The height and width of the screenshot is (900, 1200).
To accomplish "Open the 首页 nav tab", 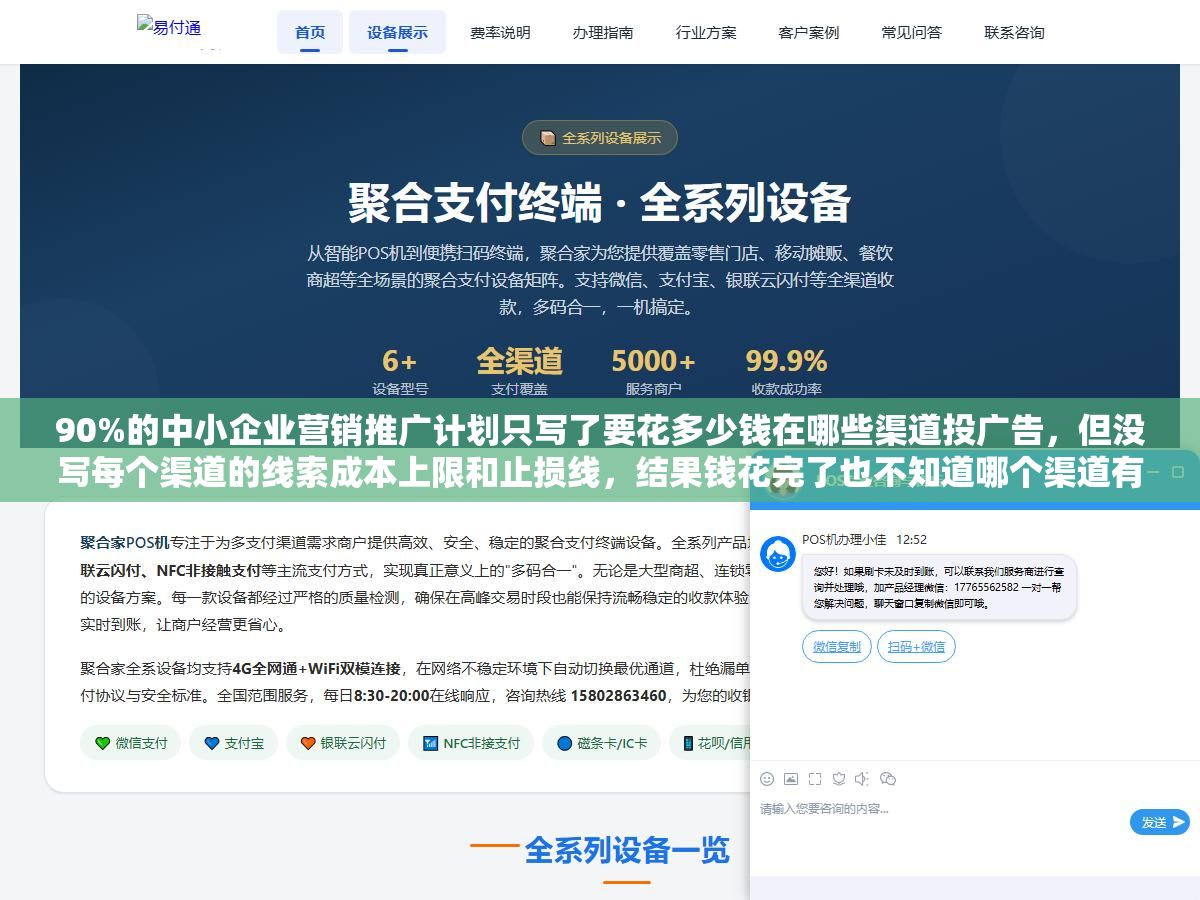I will pyautogui.click(x=310, y=32).
